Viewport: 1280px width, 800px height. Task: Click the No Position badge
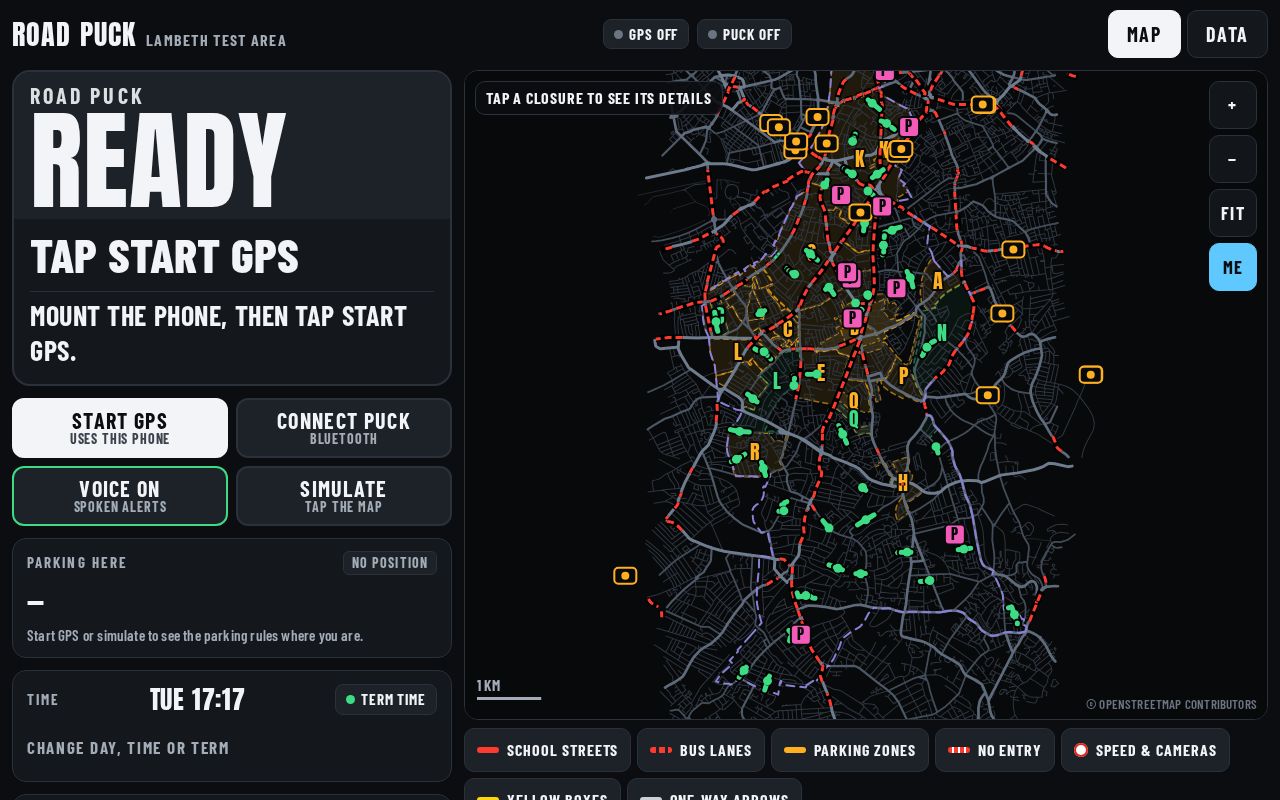(390, 563)
